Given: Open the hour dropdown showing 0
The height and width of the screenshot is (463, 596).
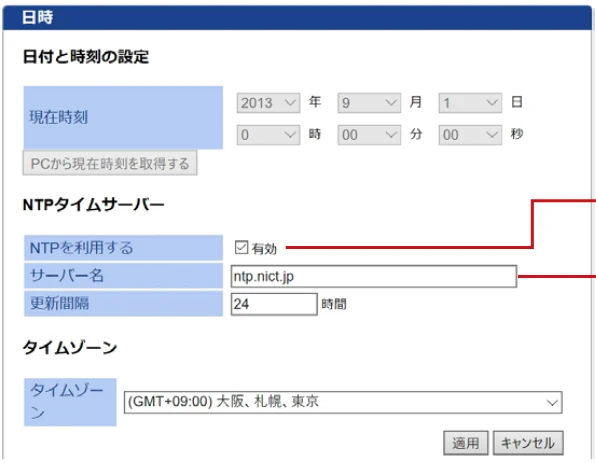Looking at the screenshot, I should click(x=268, y=135).
